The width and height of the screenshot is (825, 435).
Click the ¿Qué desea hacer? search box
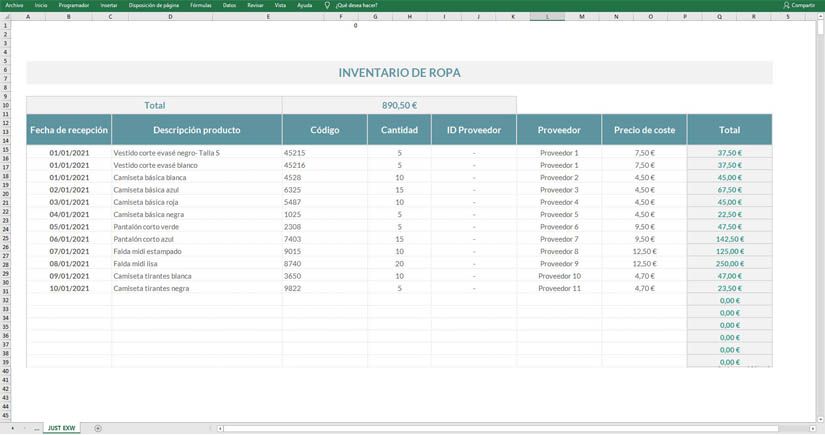pos(357,5)
